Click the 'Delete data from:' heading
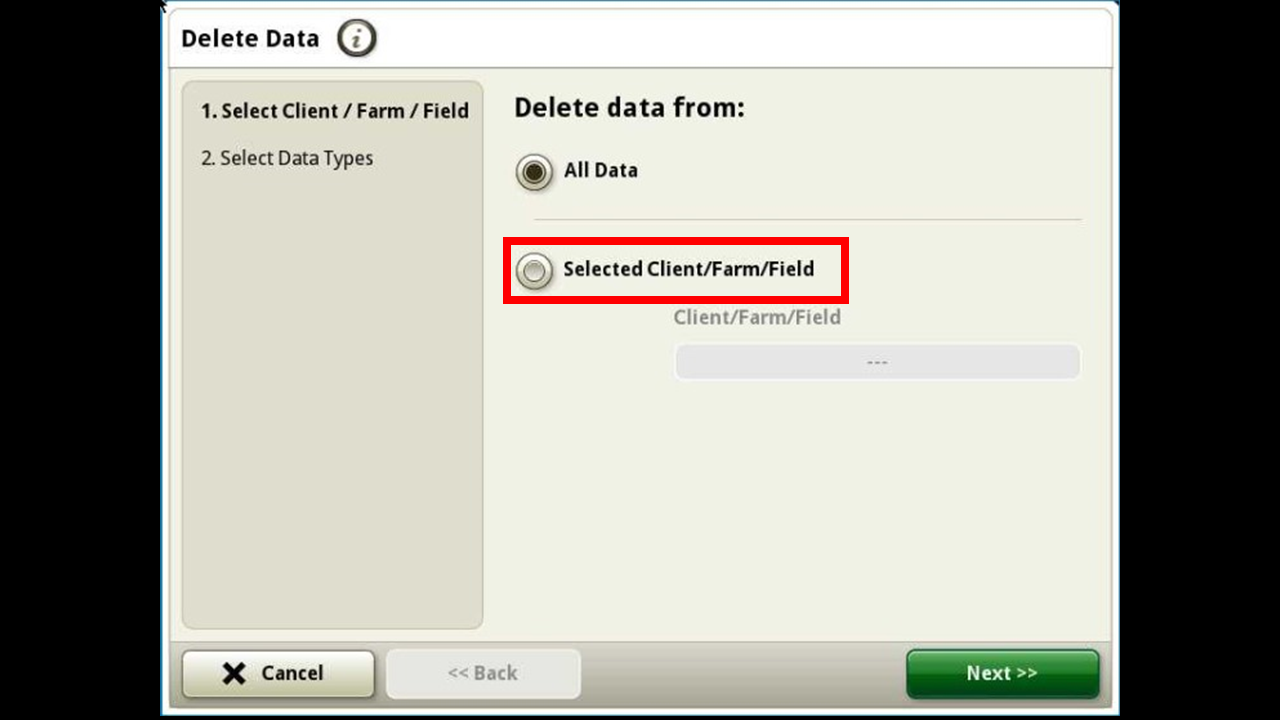 [x=629, y=108]
